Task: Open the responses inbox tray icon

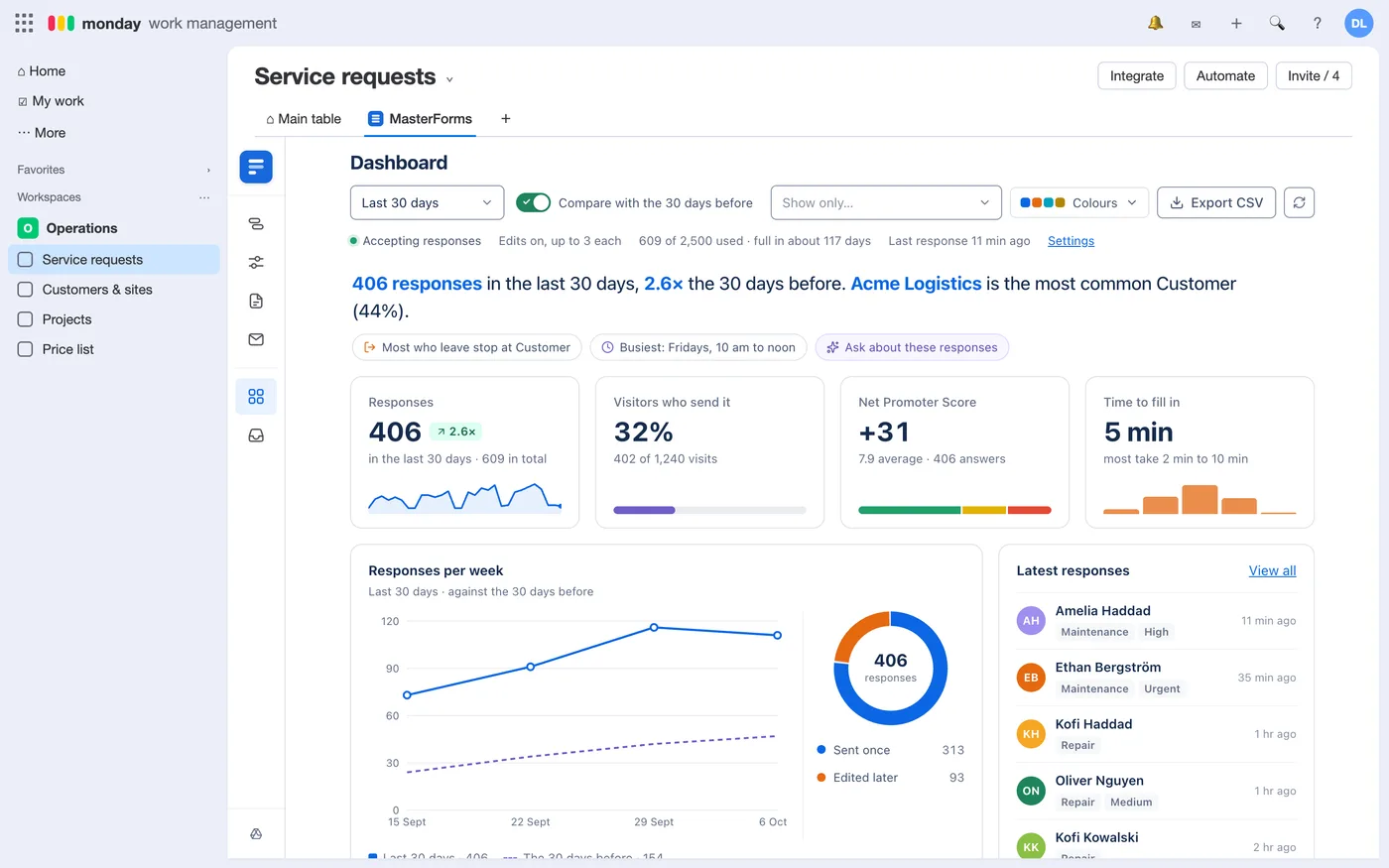Action: click(x=256, y=435)
